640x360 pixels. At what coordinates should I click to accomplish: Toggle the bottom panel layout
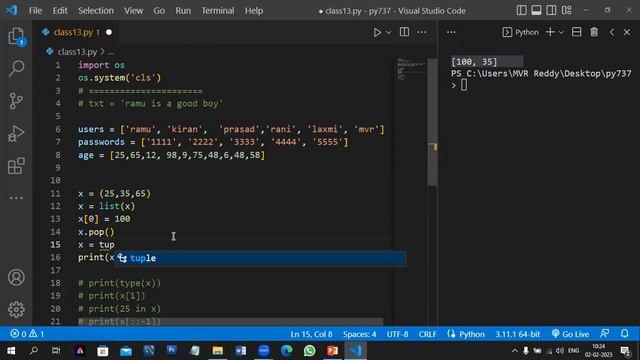536,10
